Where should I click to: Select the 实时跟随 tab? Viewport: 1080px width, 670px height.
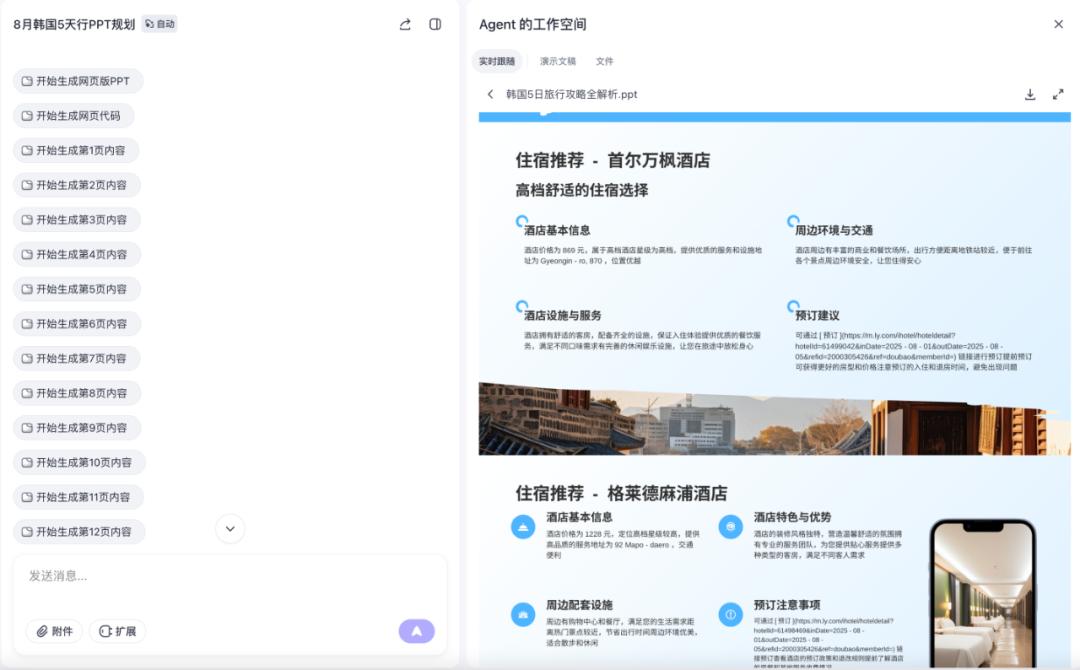tap(497, 61)
